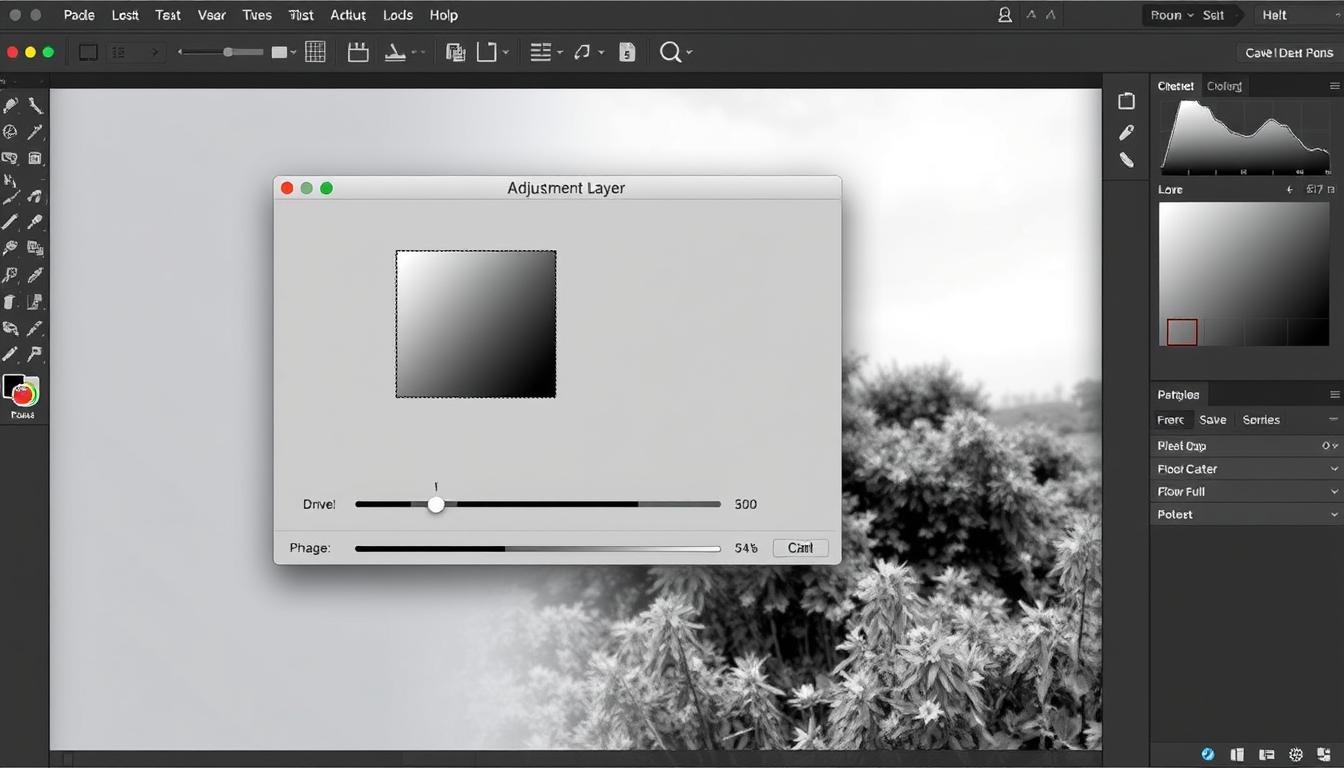Click the blue circle icon at bottom right
1344x768 pixels.
coord(1208,754)
